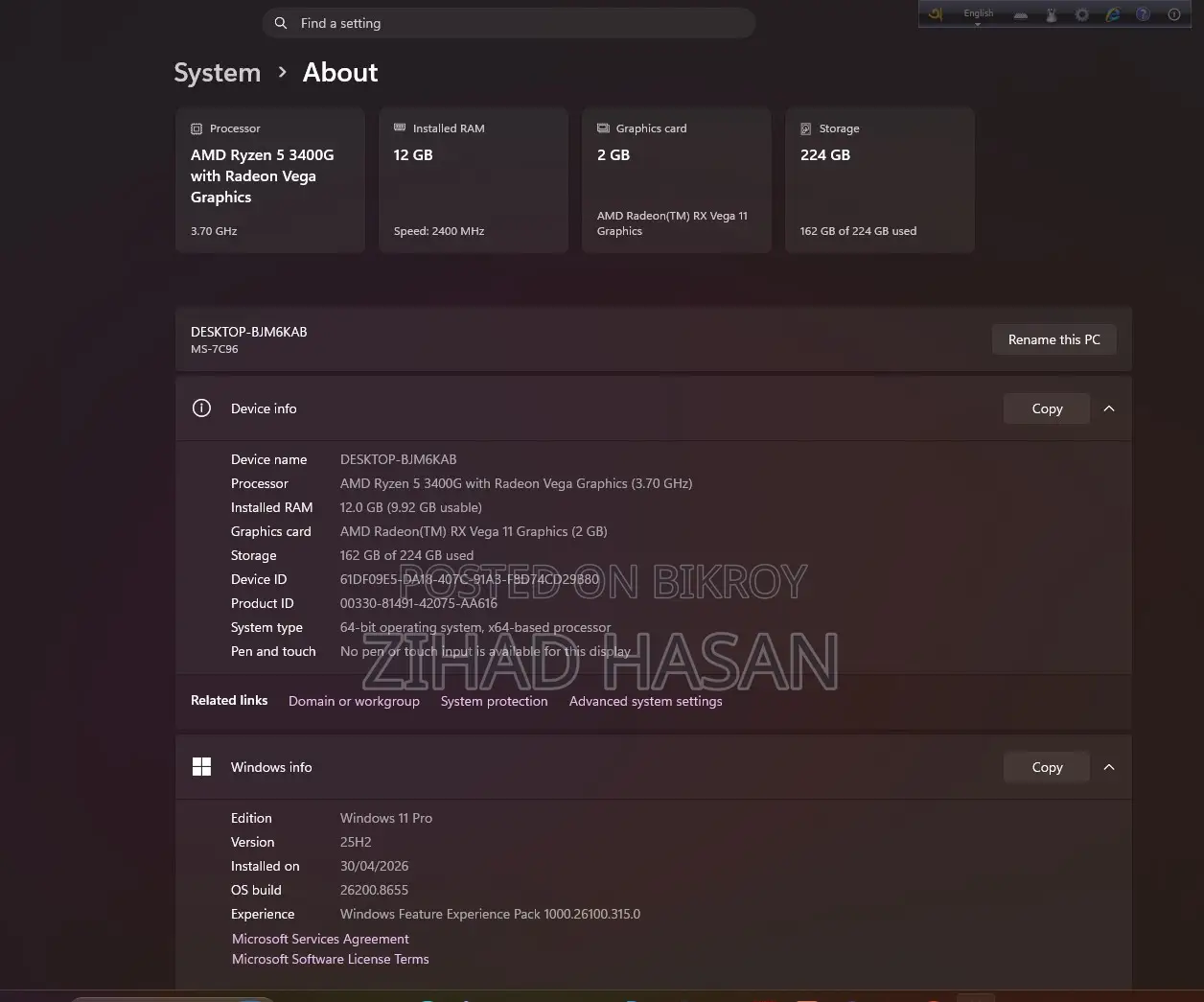Click the mouse icon in the floating toolbar

tap(1052, 14)
